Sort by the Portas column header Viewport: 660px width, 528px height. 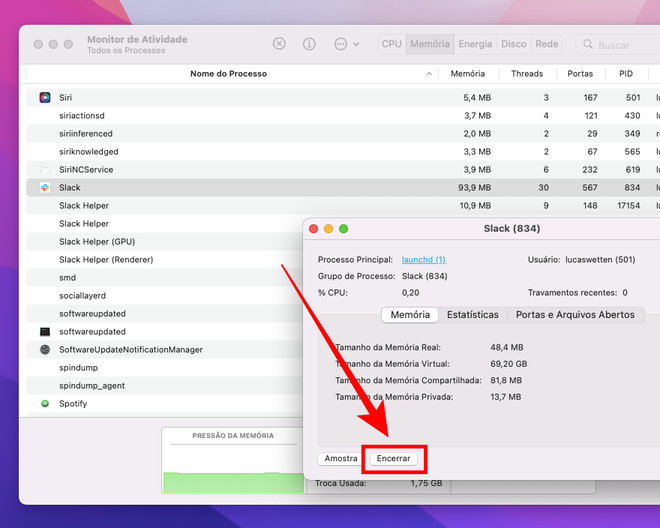pos(580,74)
